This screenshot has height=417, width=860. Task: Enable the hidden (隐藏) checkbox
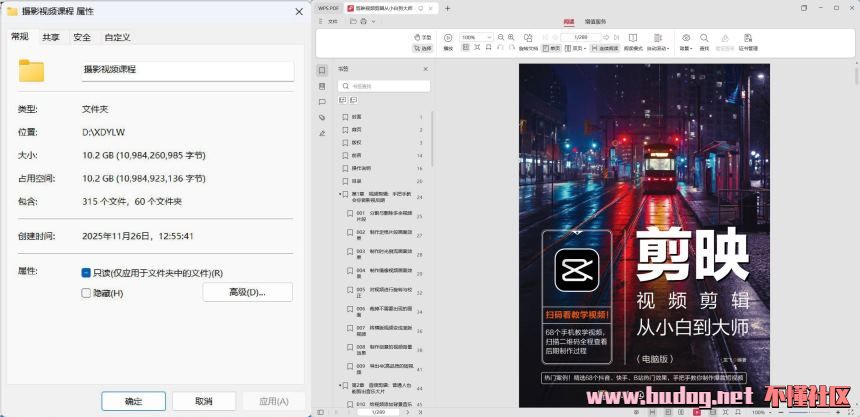click(86, 293)
